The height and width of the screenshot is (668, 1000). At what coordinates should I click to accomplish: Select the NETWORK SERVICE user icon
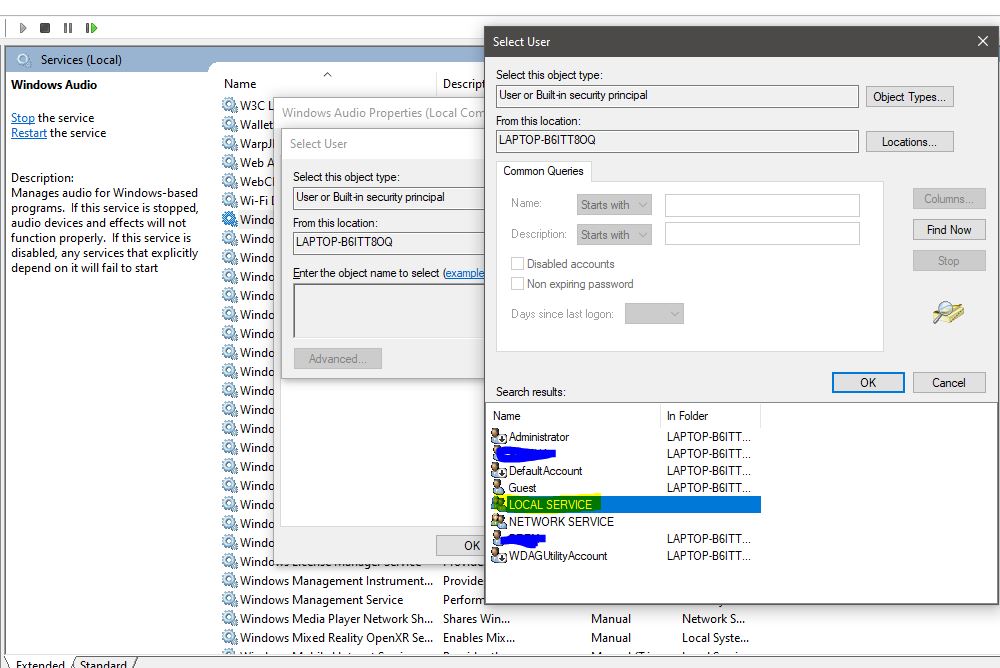point(497,521)
